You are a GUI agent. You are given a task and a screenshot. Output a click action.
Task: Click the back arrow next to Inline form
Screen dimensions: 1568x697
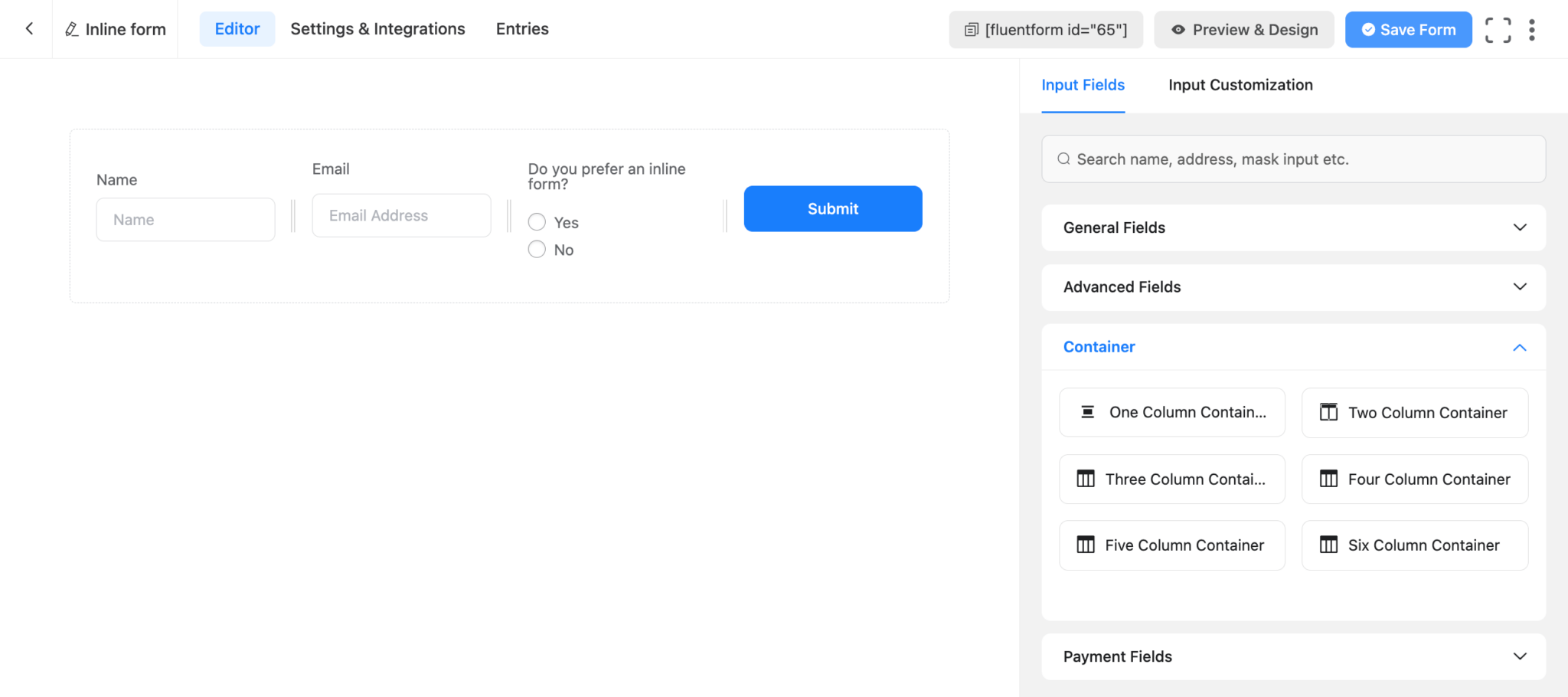29,28
